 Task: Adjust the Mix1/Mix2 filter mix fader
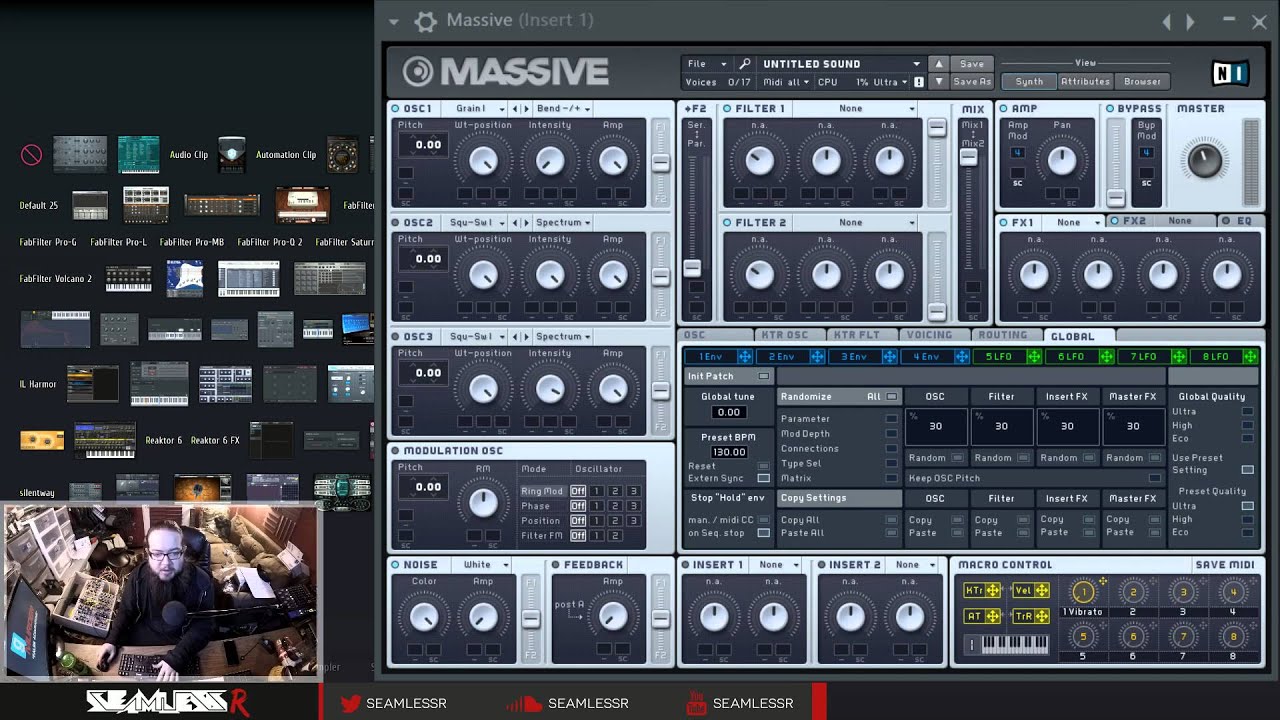968,157
